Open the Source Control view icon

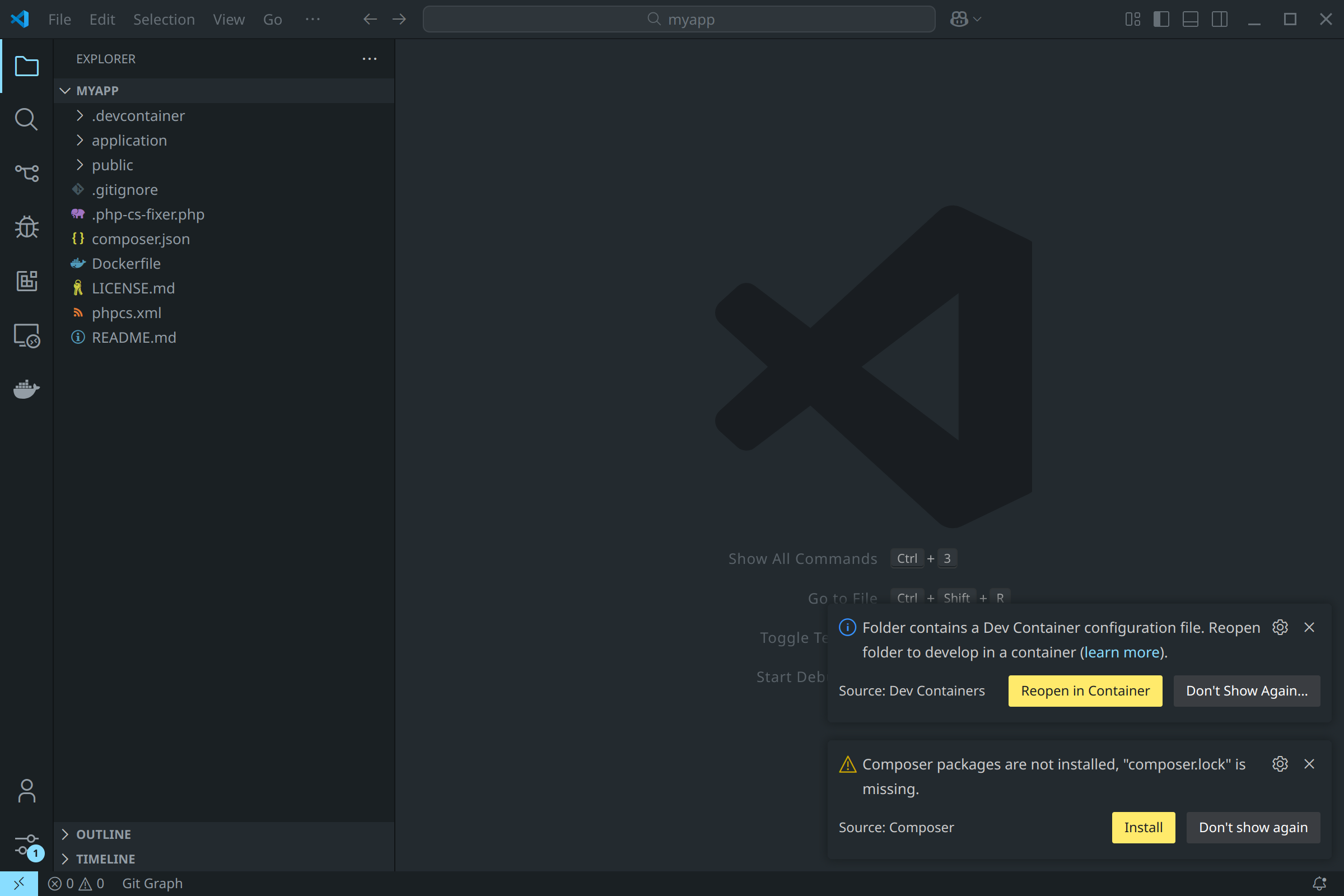pos(26,172)
